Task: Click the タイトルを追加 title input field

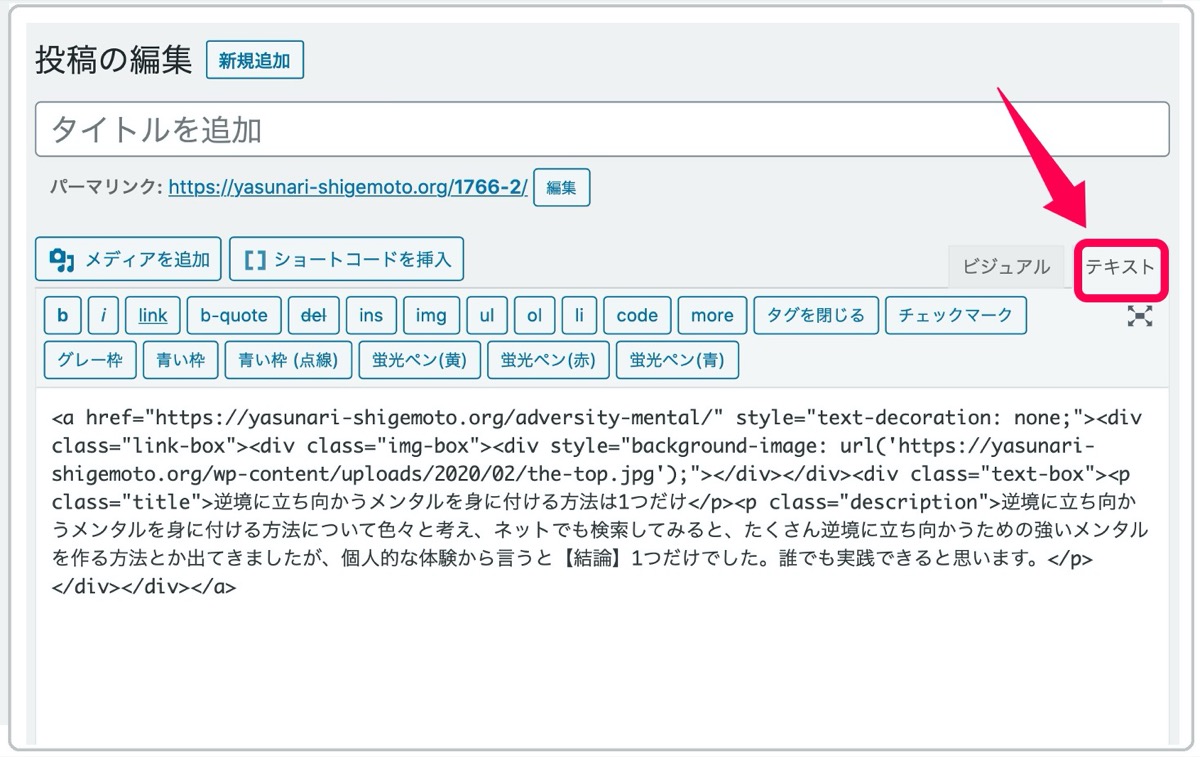Action: click(x=602, y=129)
